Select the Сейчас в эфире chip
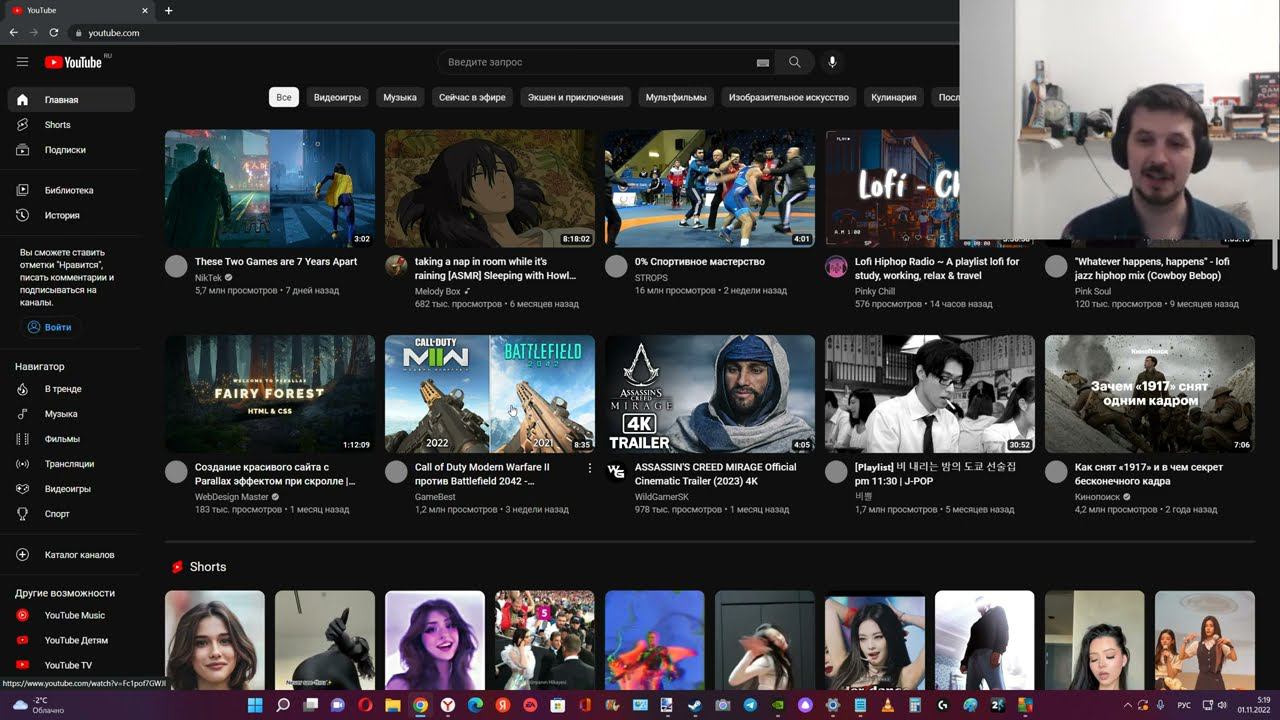 tap(472, 97)
